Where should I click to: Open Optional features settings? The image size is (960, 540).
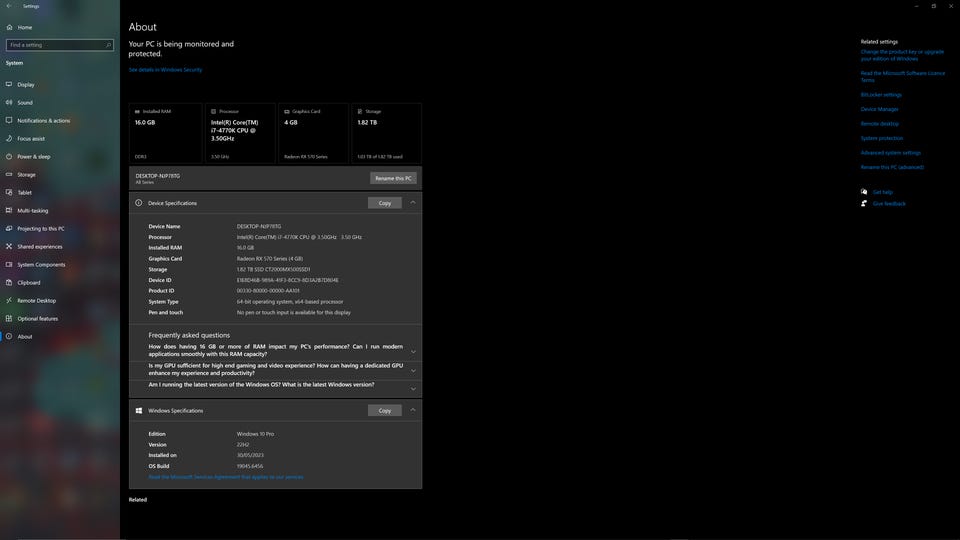click(37, 318)
